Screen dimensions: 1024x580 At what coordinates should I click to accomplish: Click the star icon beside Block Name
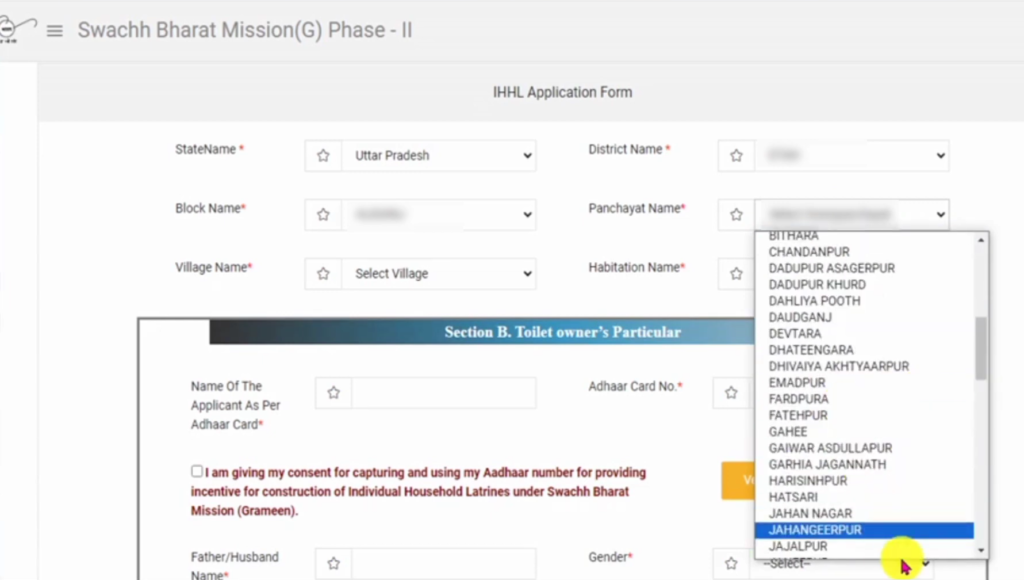[x=323, y=214]
